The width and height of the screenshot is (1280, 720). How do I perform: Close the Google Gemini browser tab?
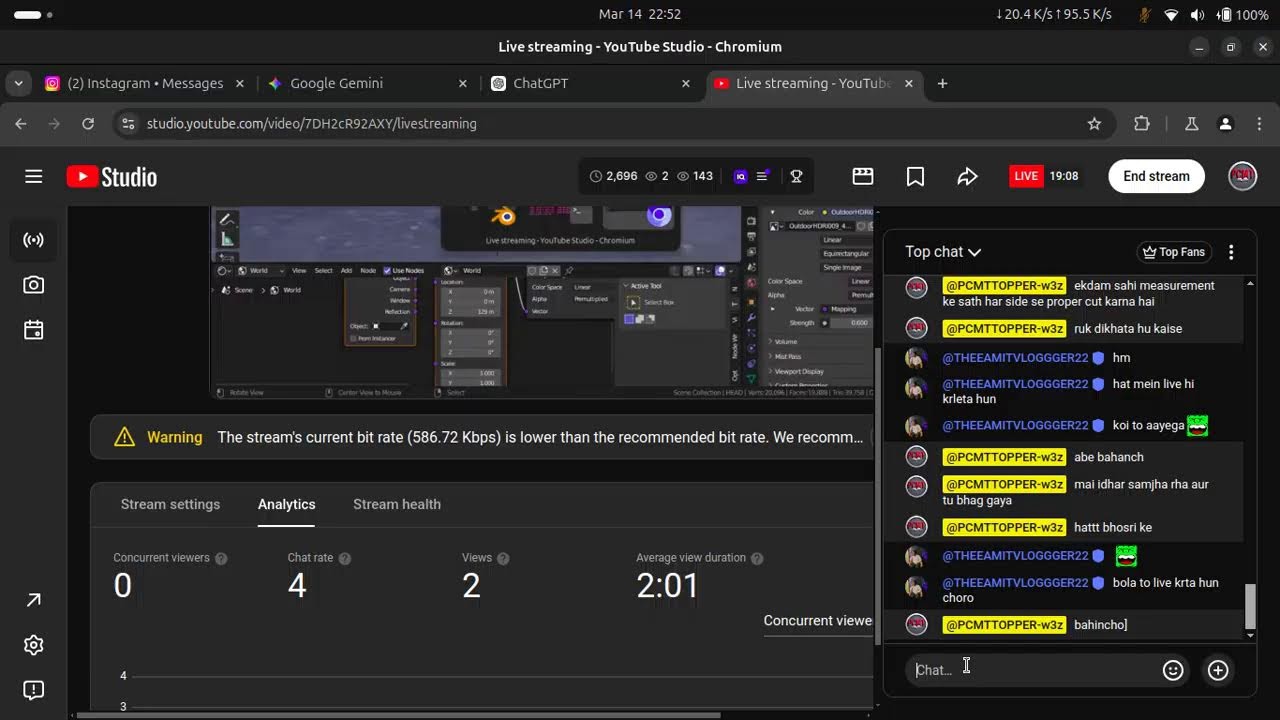tap(462, 84)
